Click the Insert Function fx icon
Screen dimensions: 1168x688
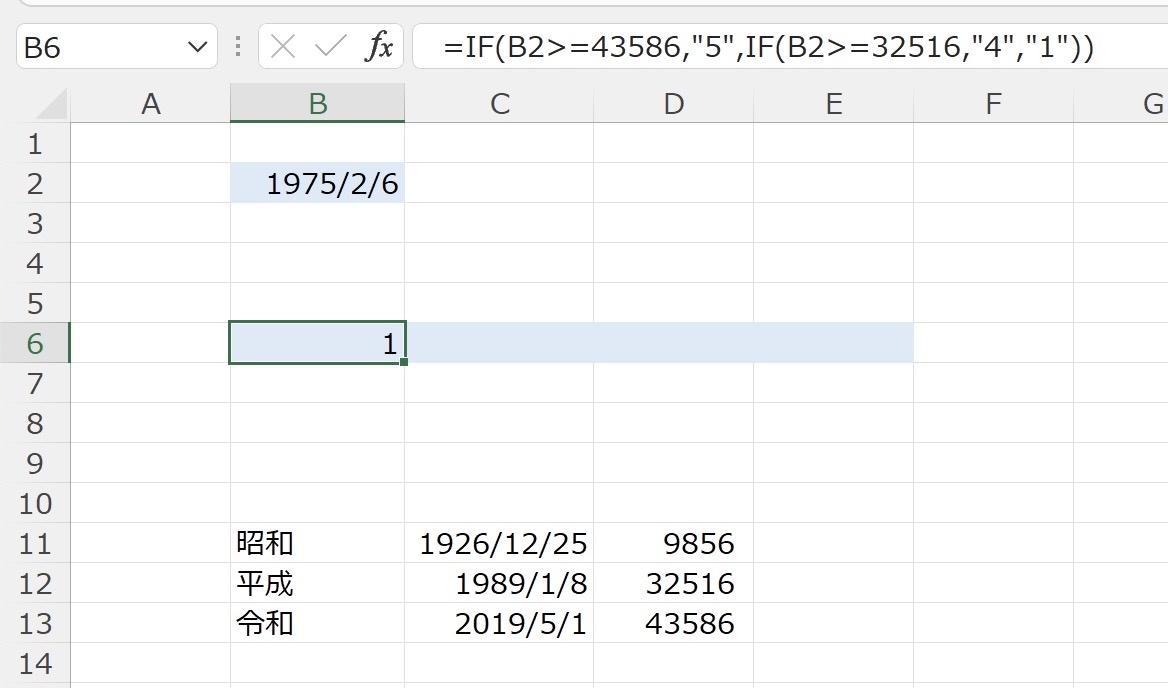[x=379, y=47]
